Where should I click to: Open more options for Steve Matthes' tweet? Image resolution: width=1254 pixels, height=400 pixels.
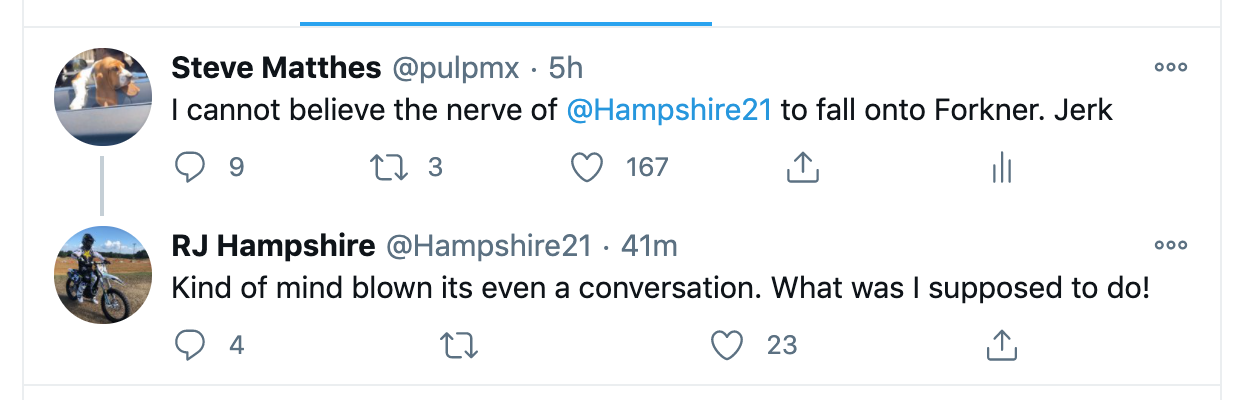coord(1170,68)
